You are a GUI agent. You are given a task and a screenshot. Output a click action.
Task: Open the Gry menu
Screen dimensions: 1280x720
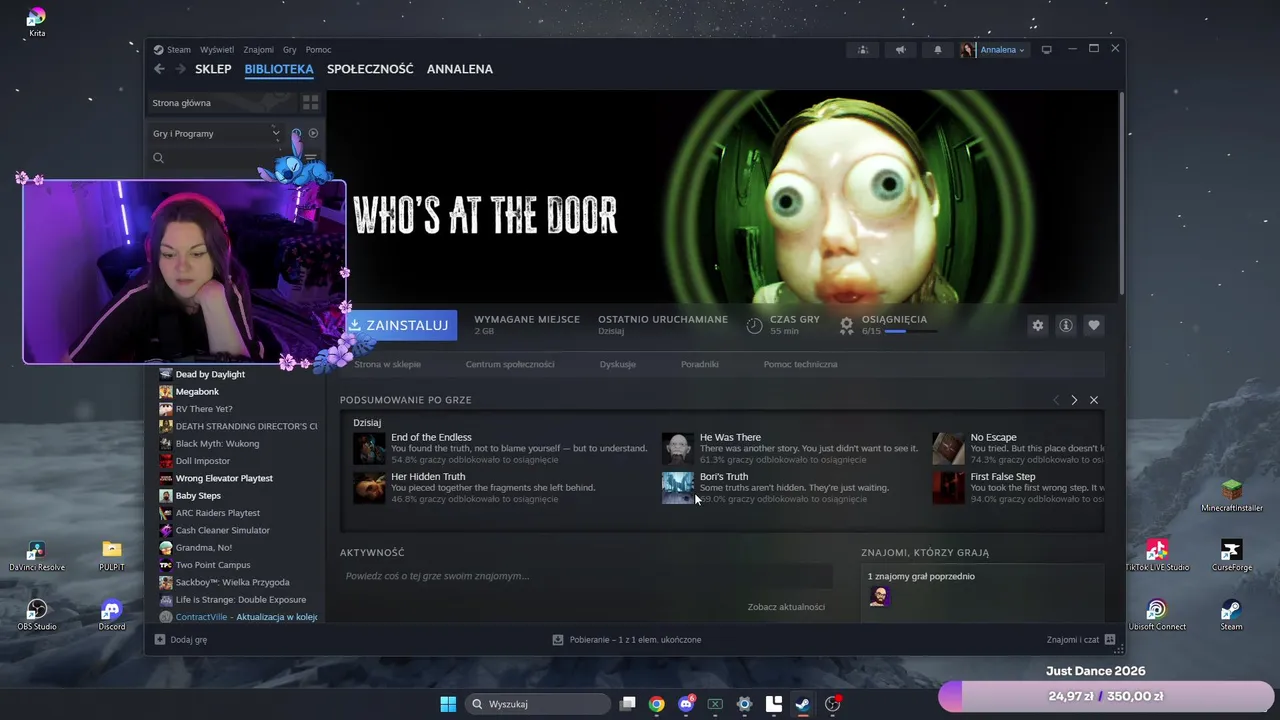290,50
